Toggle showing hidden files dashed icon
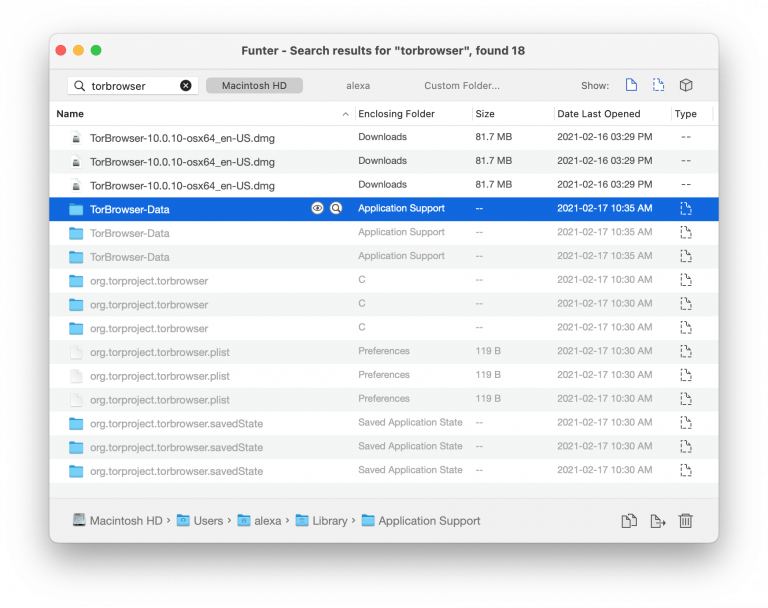Screen dimensions: 768x608 click(x=658, y=85)
